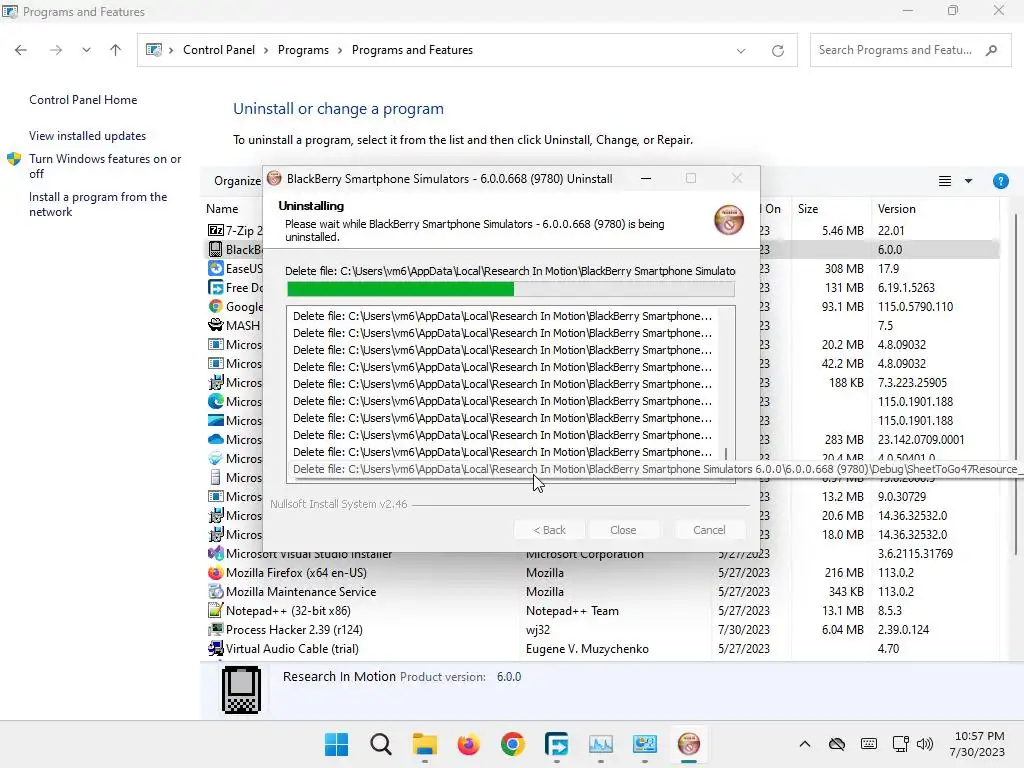
Task: Expand chevron after Control Panel breadcrumb
Action: click(x=266, y=50)
